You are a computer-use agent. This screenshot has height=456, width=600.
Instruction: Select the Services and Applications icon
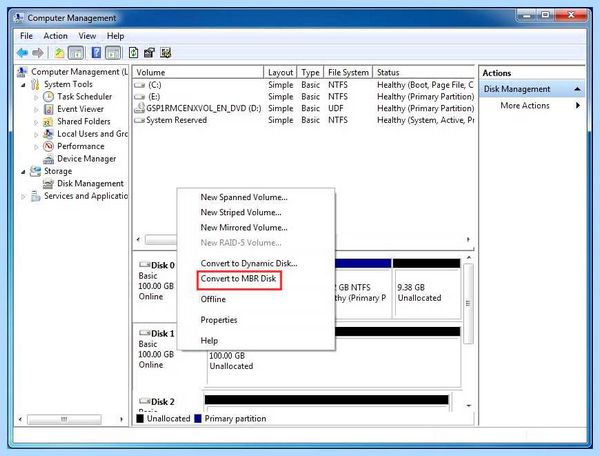[x=36, y=196]
